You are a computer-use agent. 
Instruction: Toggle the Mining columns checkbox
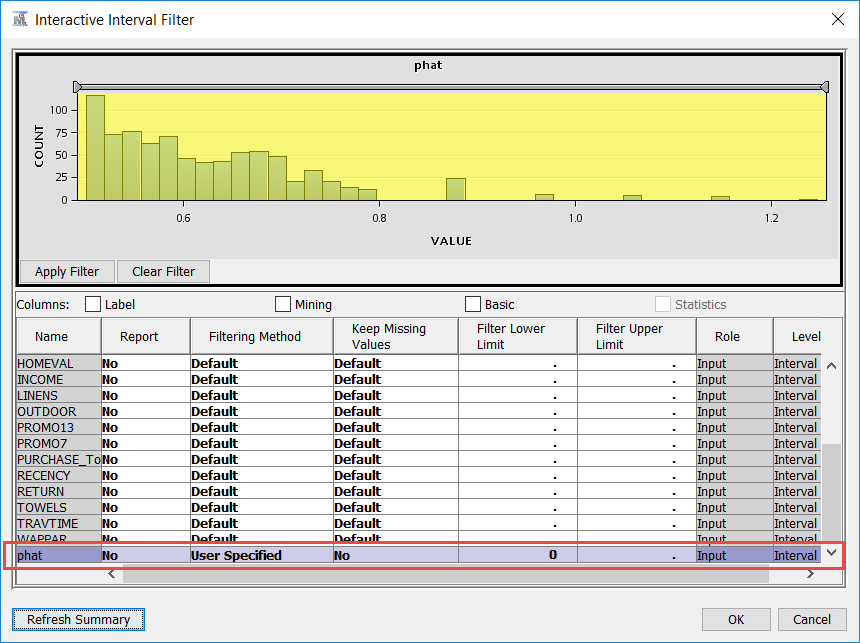tap(283, 304)
